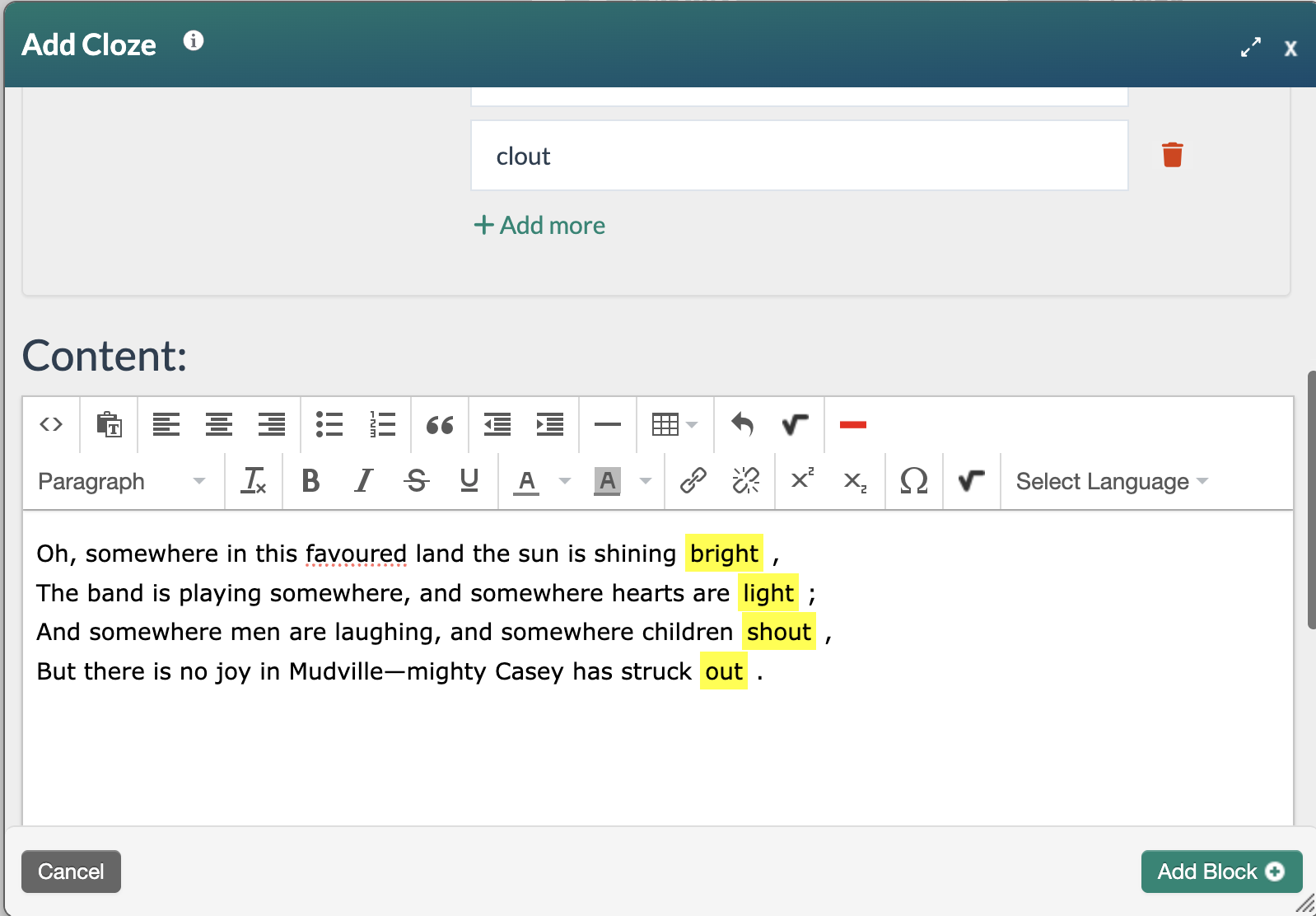The height and width of the screenshot is (916, 1316).
Task: Increase the paragraph indent
Action: tap(550, 424)
